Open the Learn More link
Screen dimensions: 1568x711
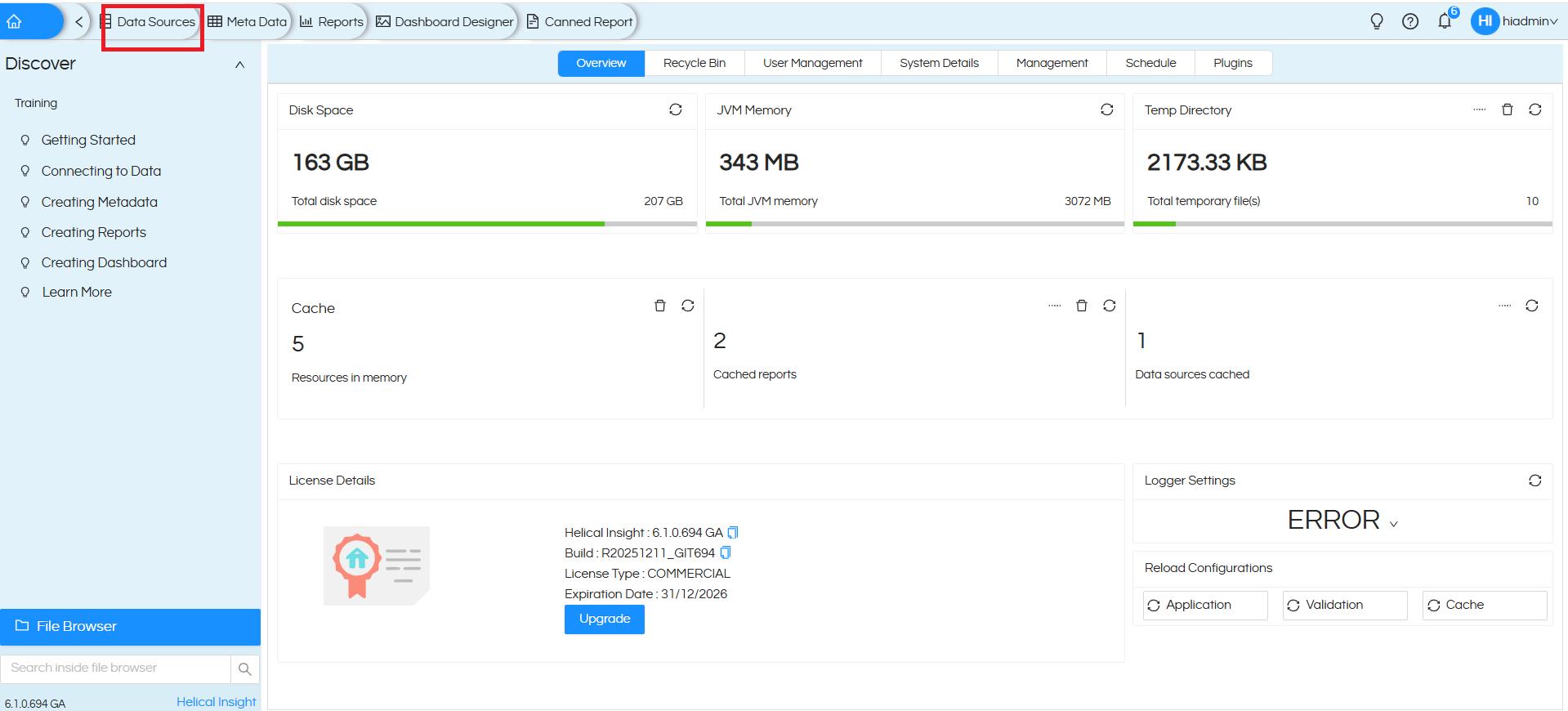pos(77,292)
